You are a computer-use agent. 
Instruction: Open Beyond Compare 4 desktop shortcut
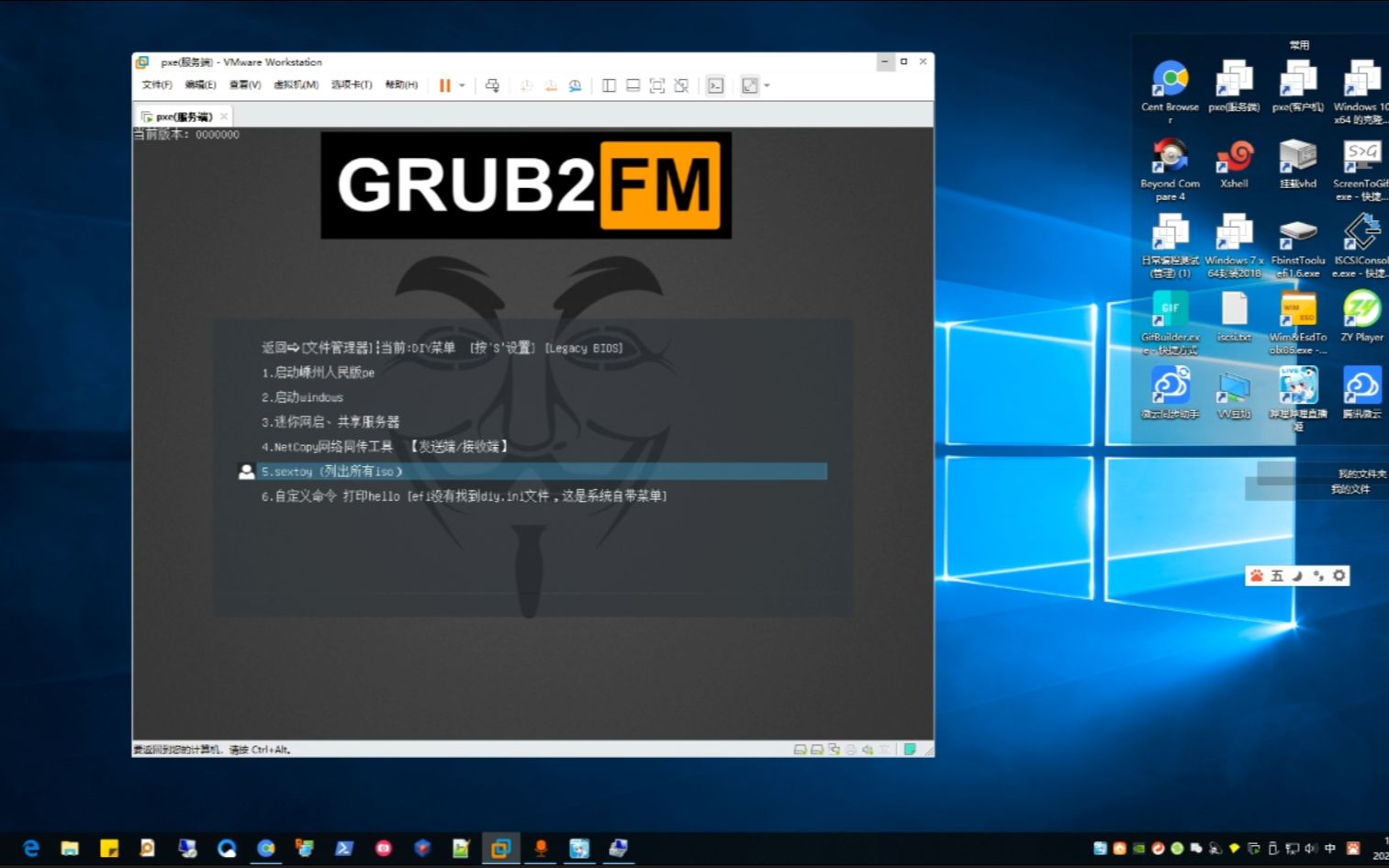[x=1171, y=170]
